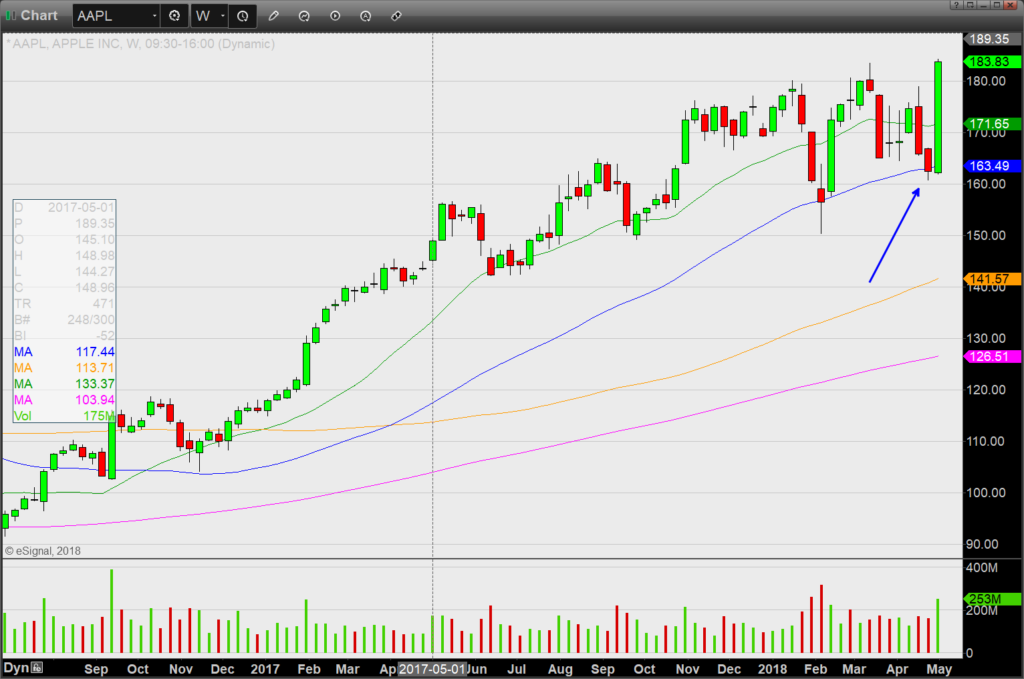Click the 171.65 green MA price label
Viewport: 1024px width, 679px height.
992,123
